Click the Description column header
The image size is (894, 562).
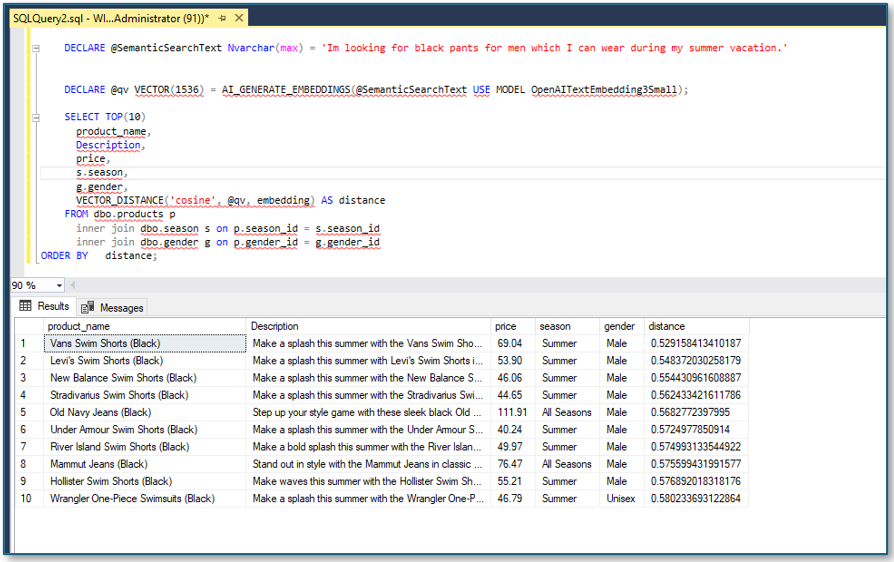click(368, 326)
